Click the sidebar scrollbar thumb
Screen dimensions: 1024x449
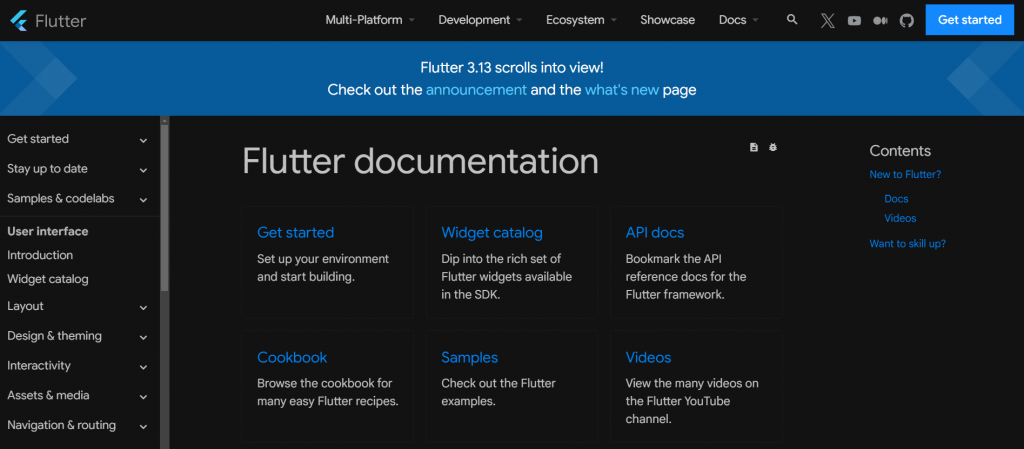[165, 208]
